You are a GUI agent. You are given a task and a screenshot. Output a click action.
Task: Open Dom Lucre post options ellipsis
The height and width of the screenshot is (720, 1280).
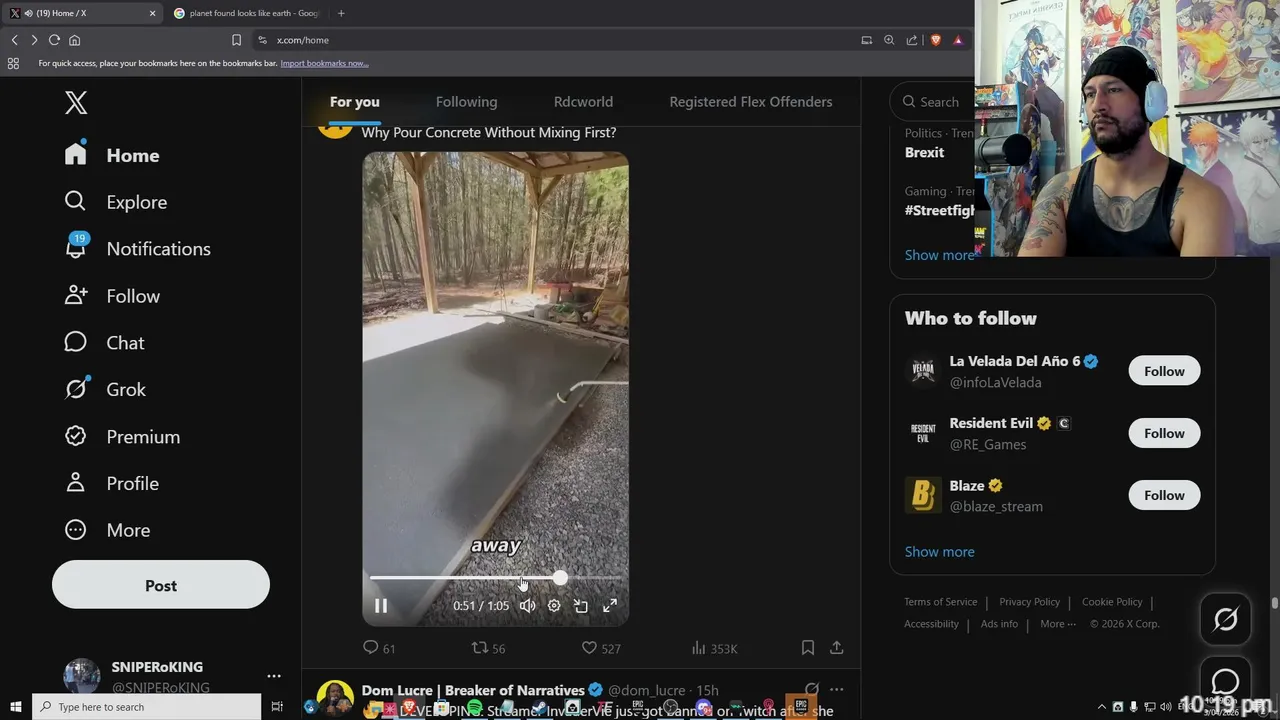837,690
